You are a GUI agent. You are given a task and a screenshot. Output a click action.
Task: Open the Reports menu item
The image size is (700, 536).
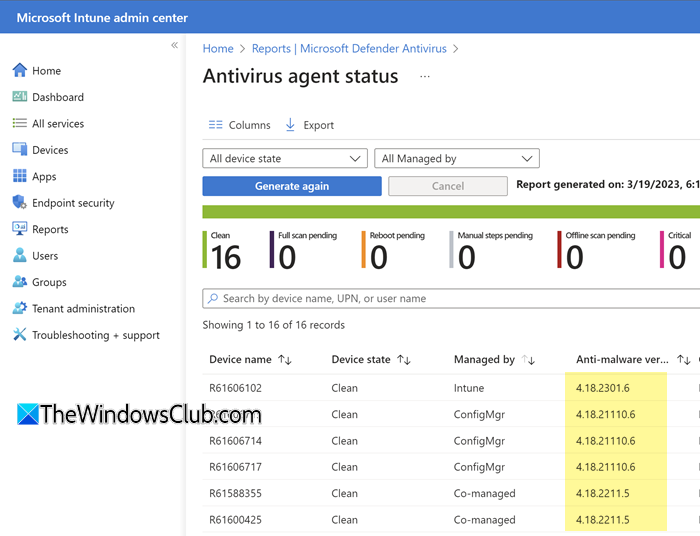tap(50, 229)
